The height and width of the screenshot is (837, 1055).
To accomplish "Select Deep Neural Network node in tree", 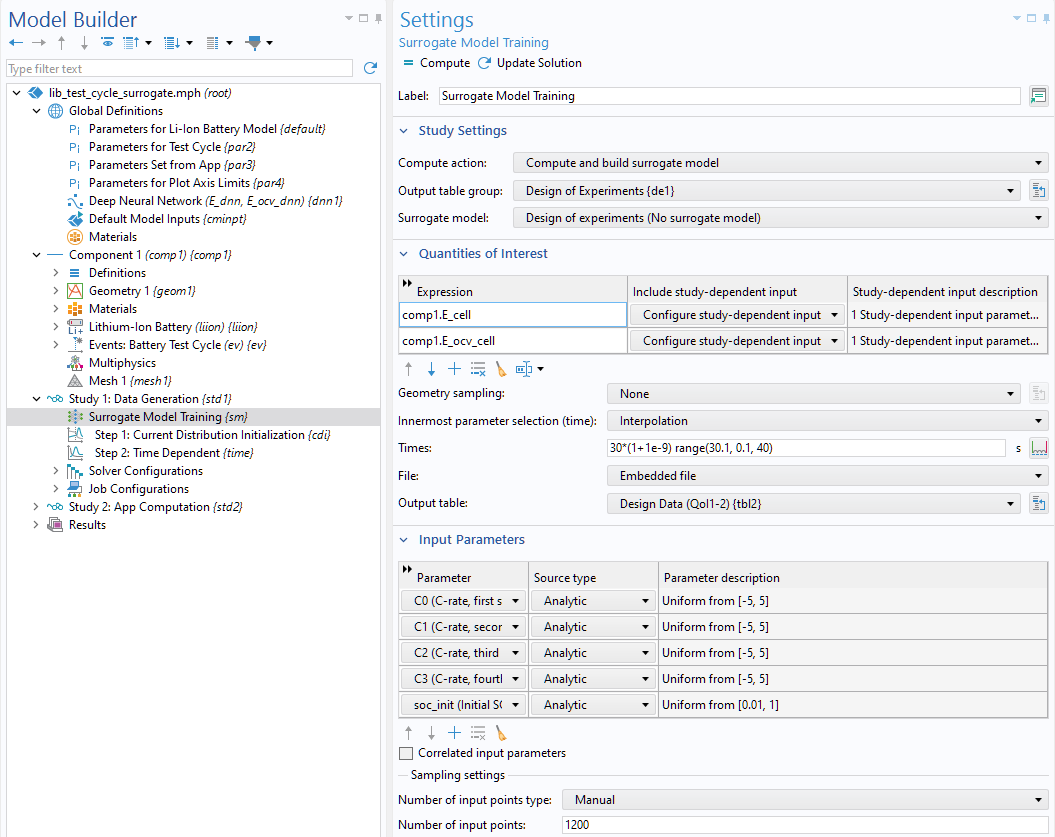I will click(x=215, y=201).
